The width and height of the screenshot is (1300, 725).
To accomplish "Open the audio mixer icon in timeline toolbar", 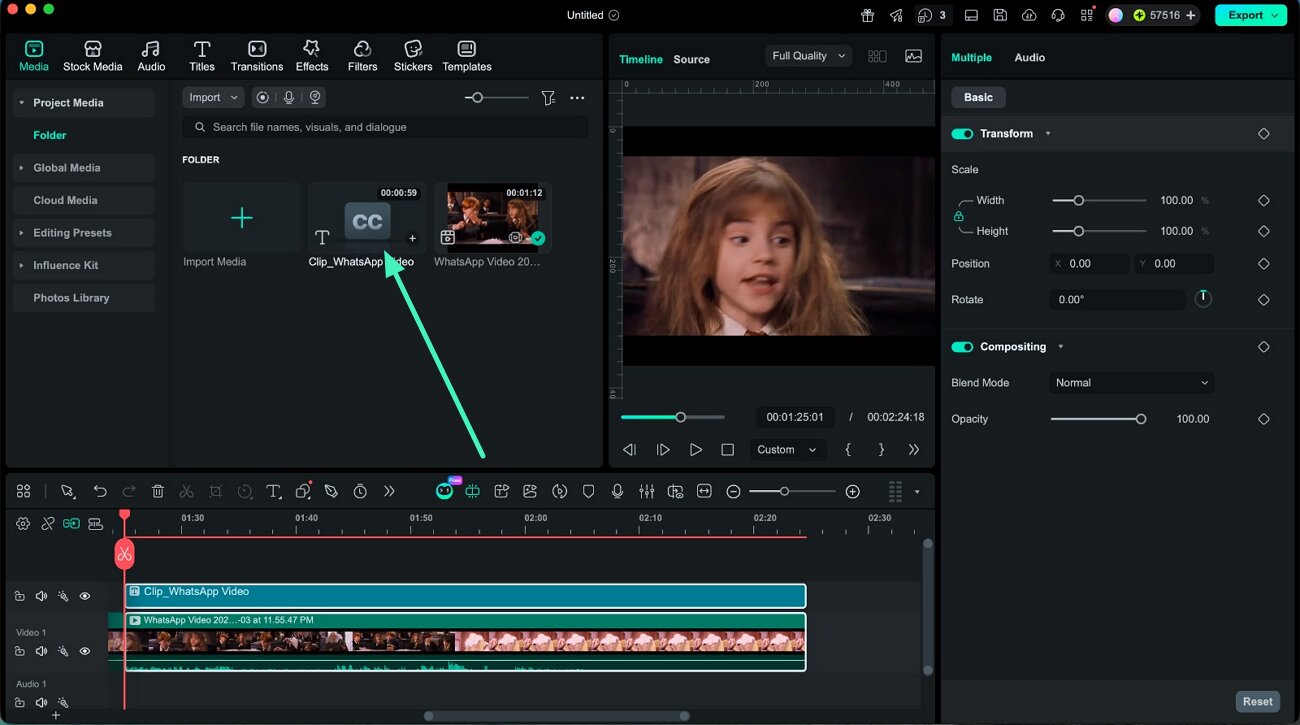I will [647, 491].
